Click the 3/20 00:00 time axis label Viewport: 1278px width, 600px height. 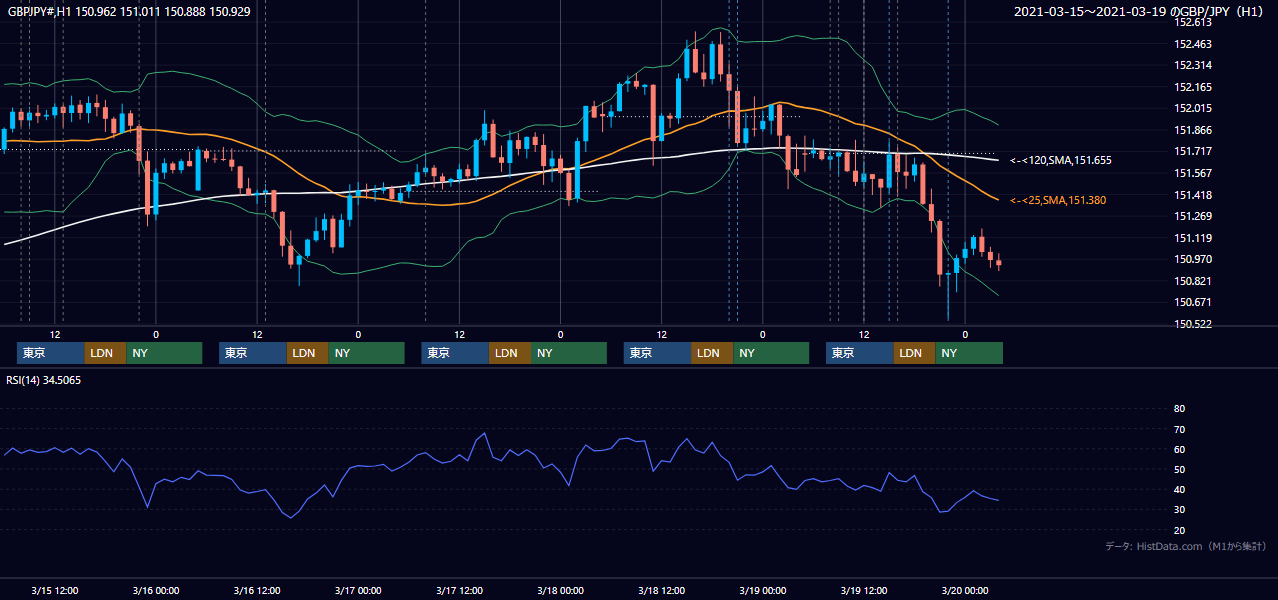964,589
